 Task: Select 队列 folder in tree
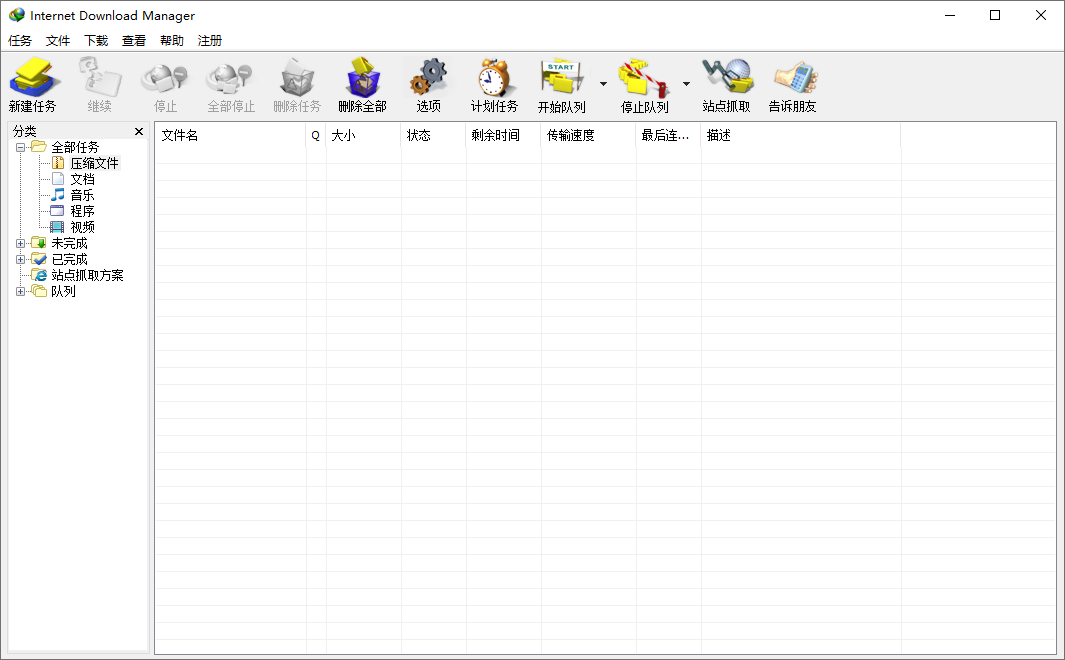(x=63, y=291)
